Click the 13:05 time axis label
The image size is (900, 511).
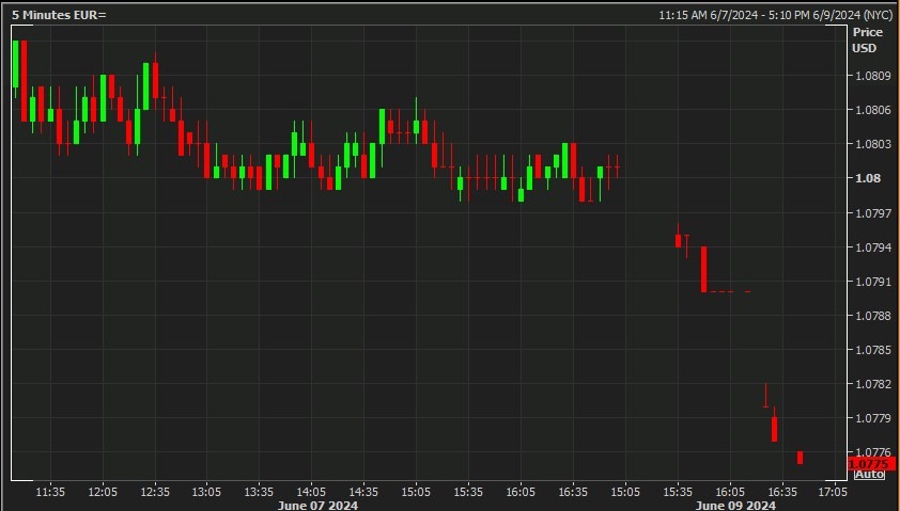(206, 492)
